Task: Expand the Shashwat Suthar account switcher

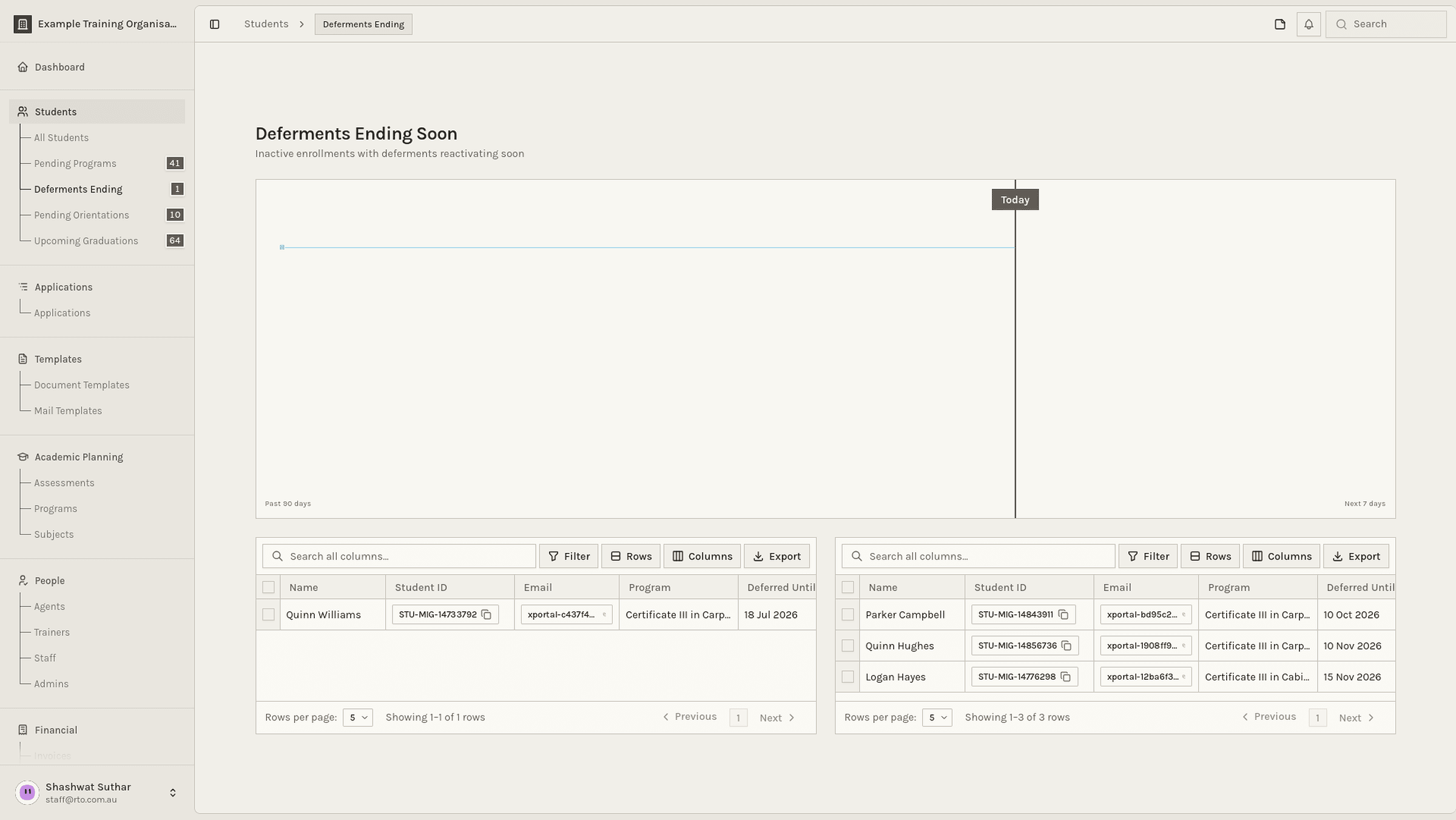Action: click(173, 793)
